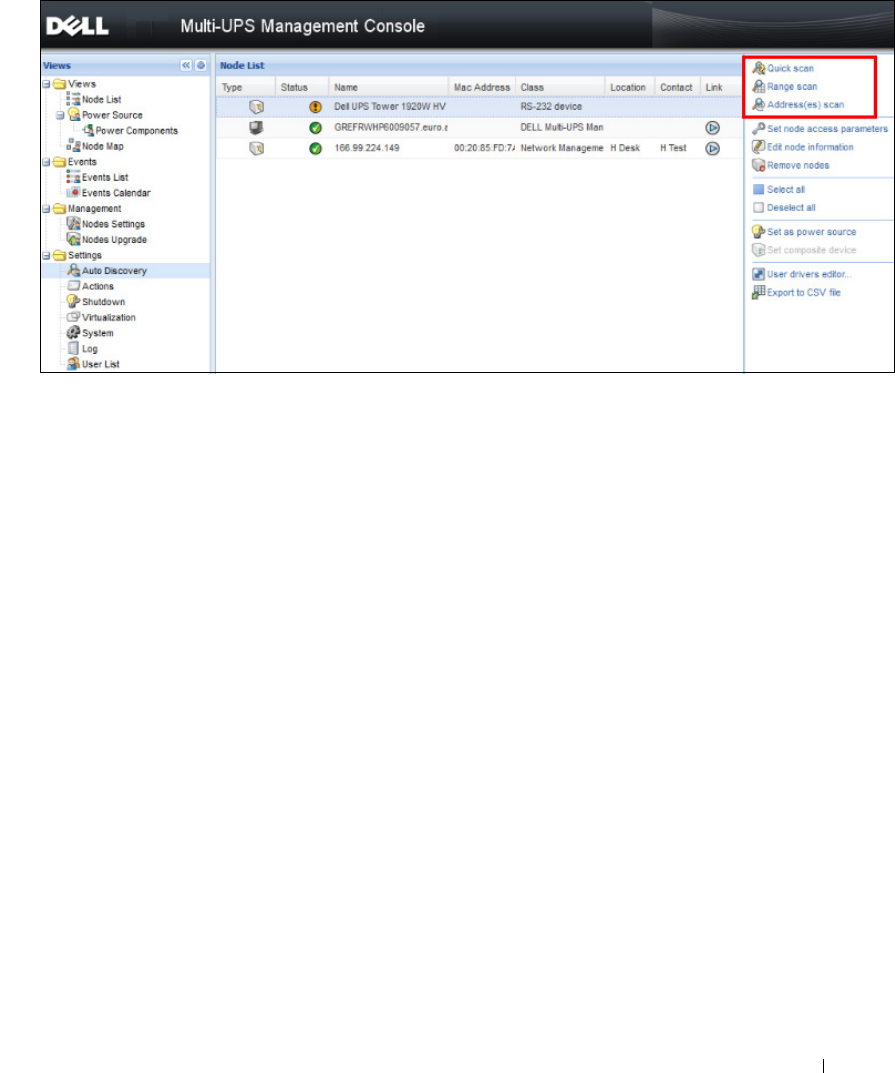Click the round button beside the collapse arrows
895x1073 pixels.
click(x=200, y=66)
